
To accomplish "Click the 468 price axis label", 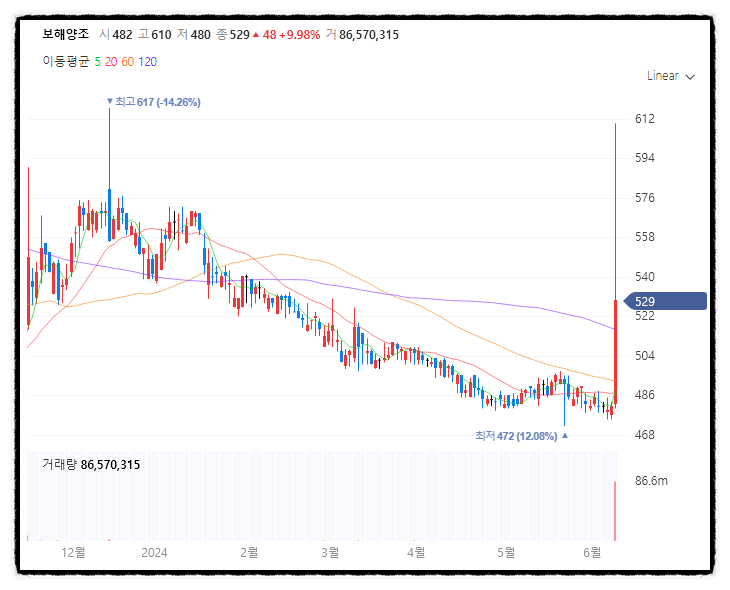I will 645,435.
